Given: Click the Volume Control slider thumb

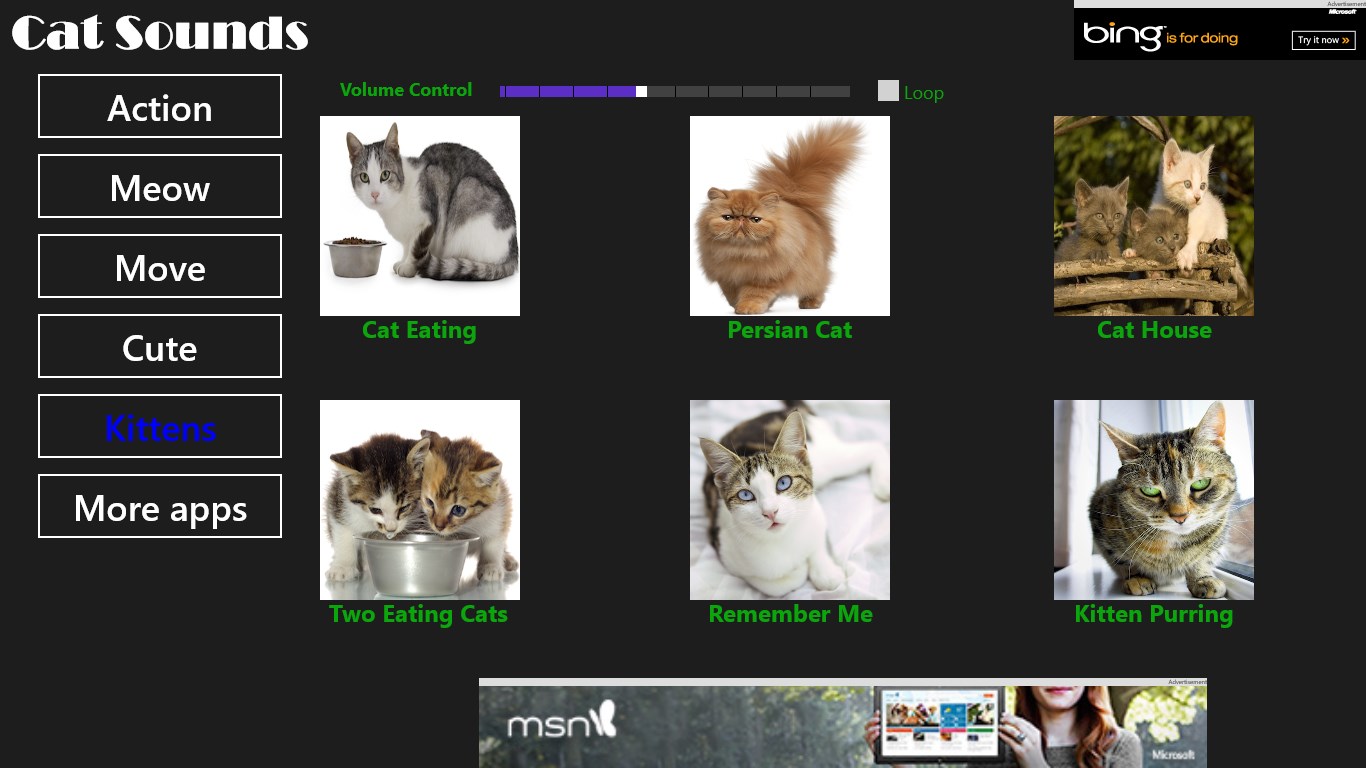Looking at the screenshot, I should click(x=641, y=91).
